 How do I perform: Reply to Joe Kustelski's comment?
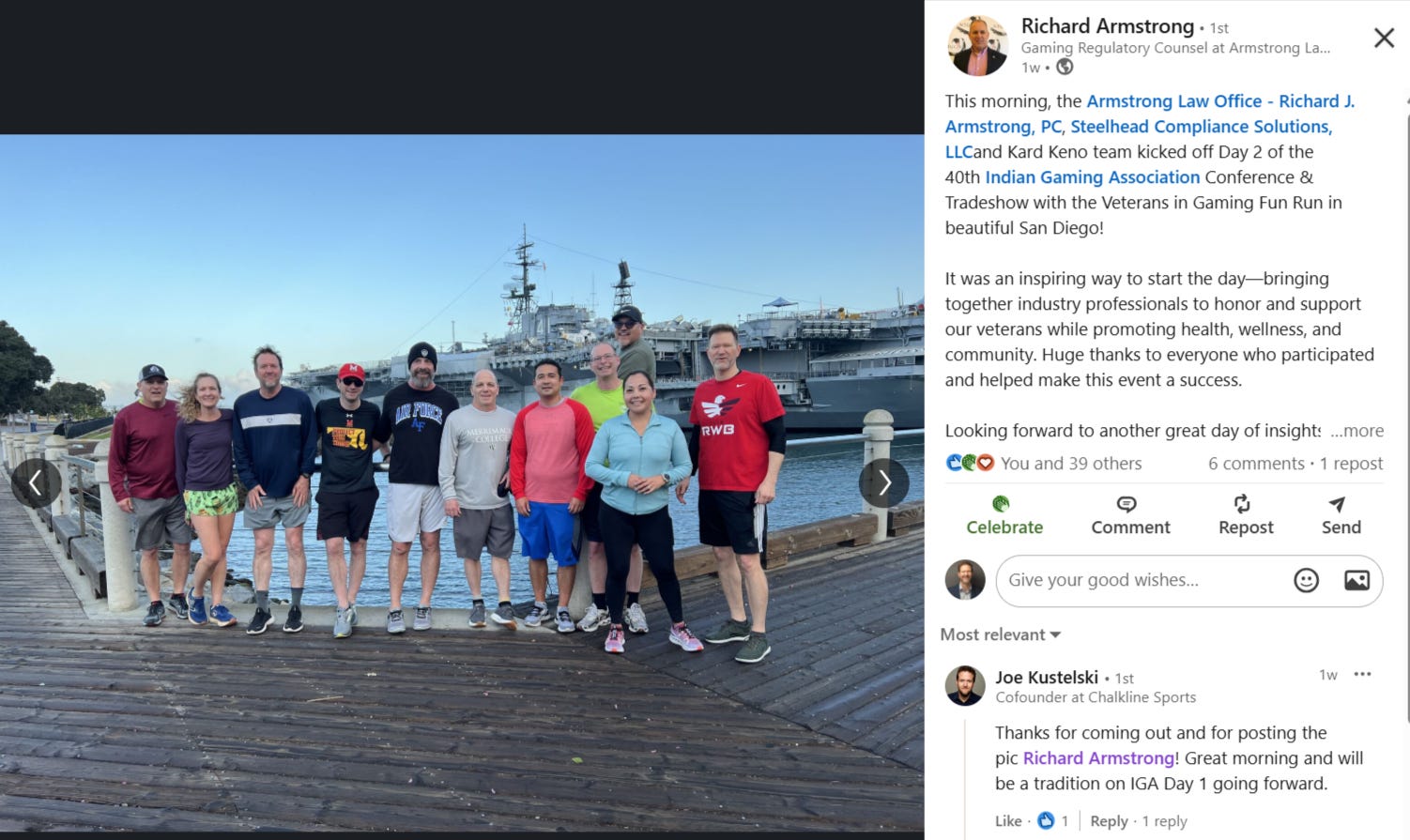tap(1109, 820)
